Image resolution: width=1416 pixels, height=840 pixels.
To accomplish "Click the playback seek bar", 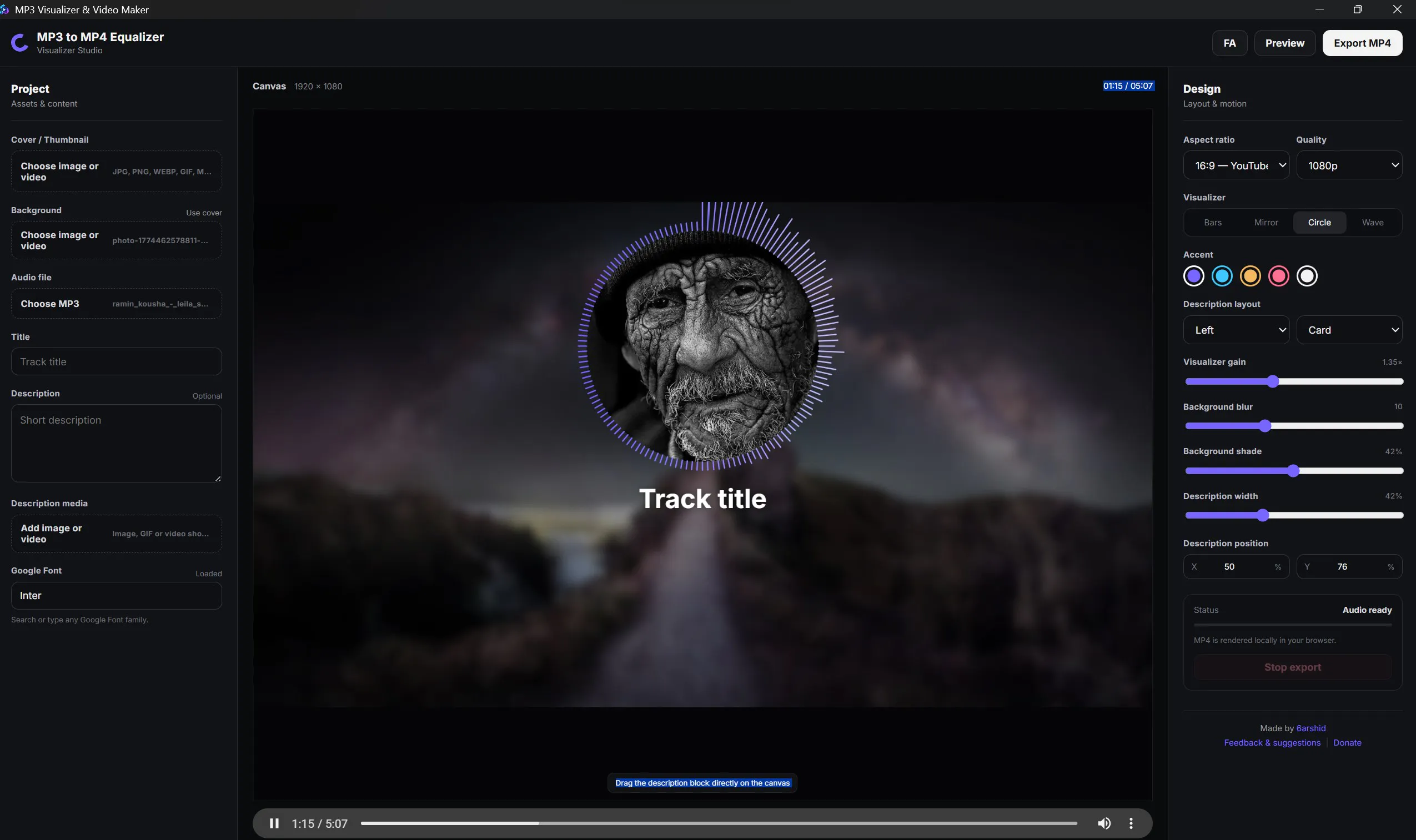I will coord(719,823).
